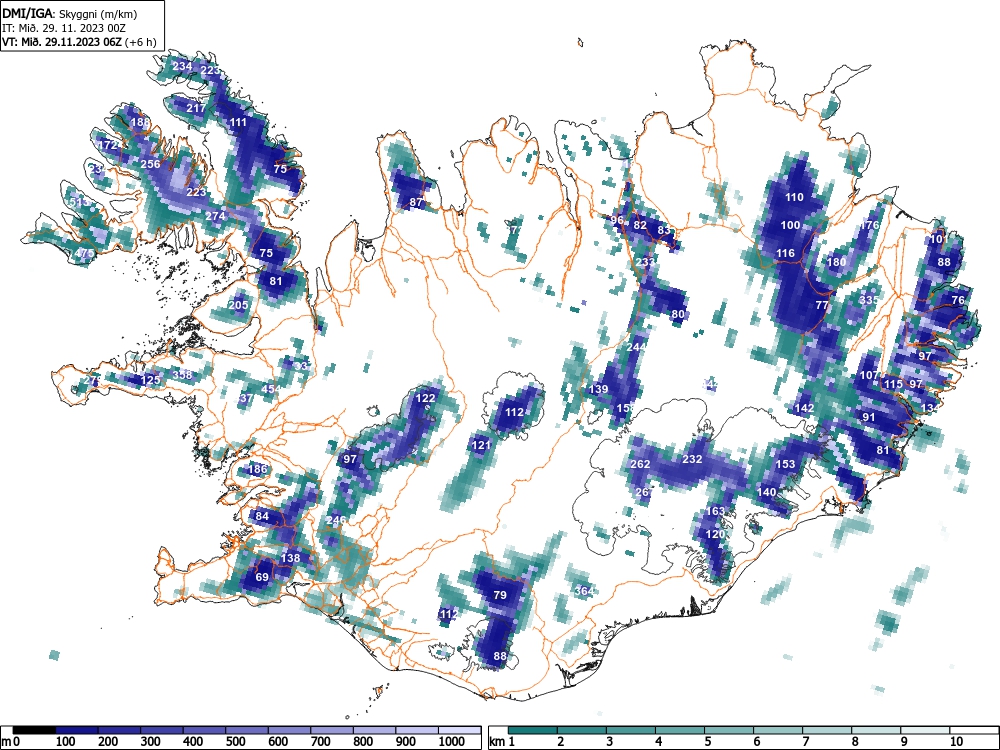Click the map value '142'
Image resolution: width=1000 pixels, height=750 pixels.
pos(805,408)
